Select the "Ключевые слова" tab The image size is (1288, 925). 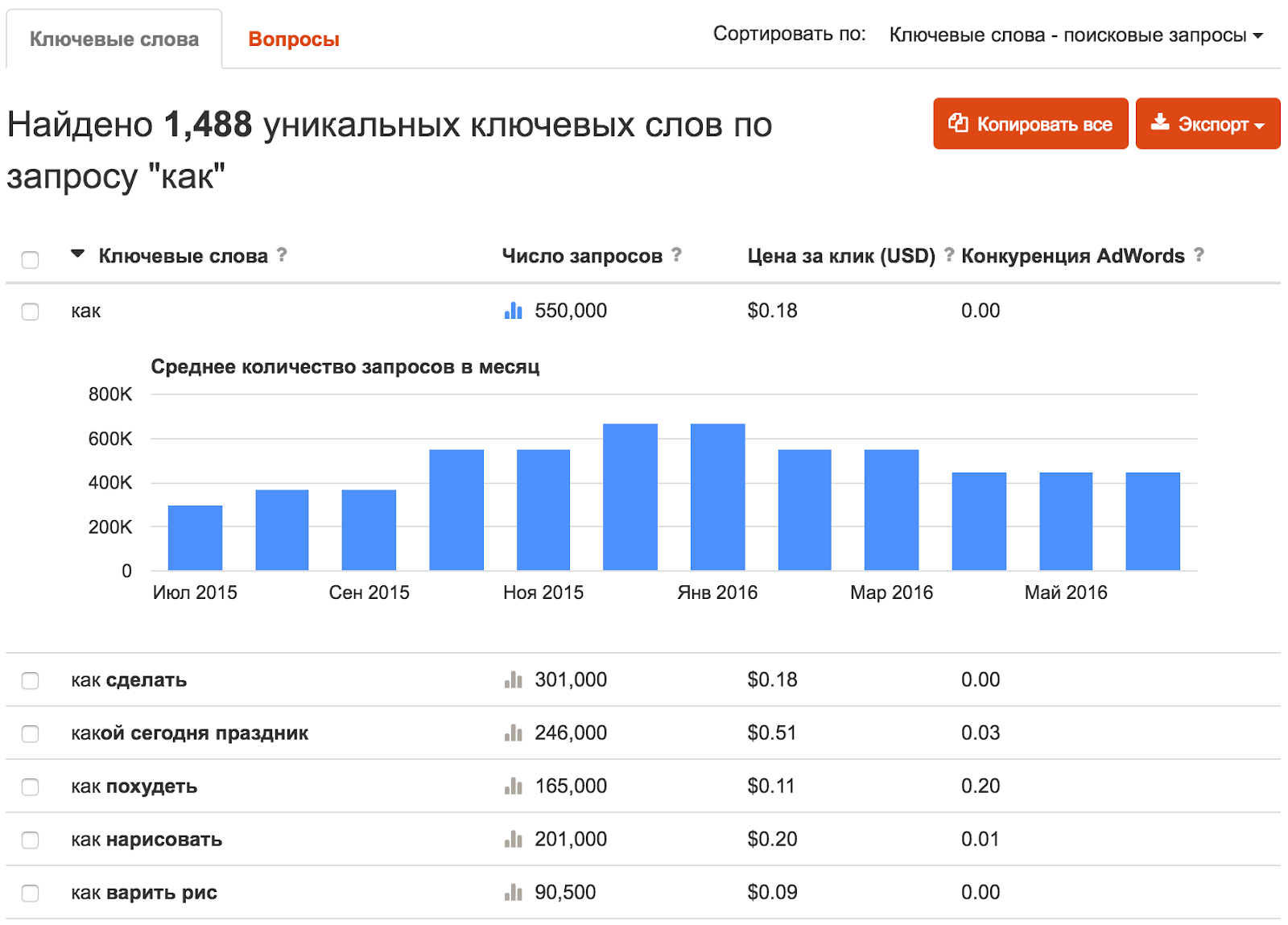pyautogui.click(x=114, y=39)
